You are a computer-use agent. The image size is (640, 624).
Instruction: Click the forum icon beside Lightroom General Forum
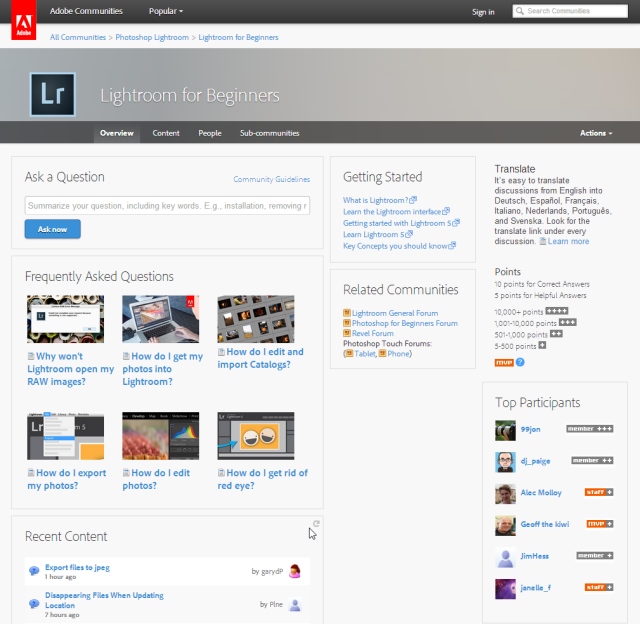point(347,313)
